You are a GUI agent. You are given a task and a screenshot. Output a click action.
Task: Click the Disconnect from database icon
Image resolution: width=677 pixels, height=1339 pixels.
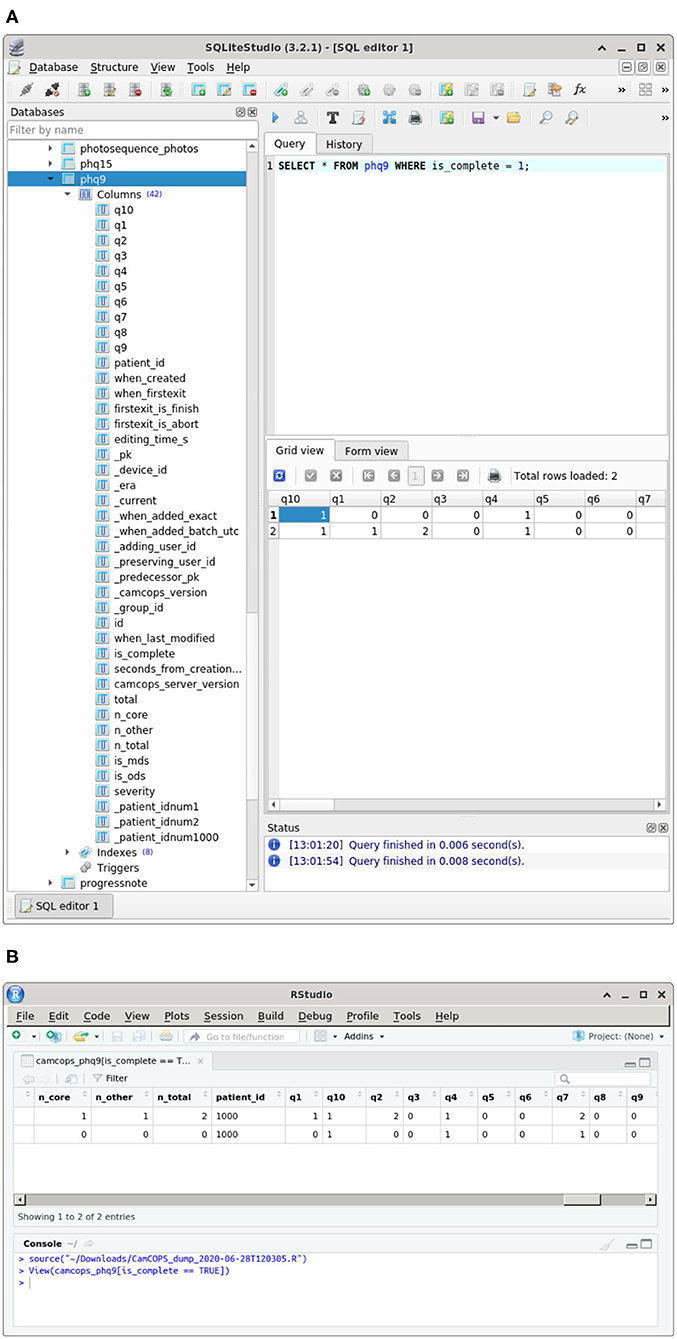[51, 90]
